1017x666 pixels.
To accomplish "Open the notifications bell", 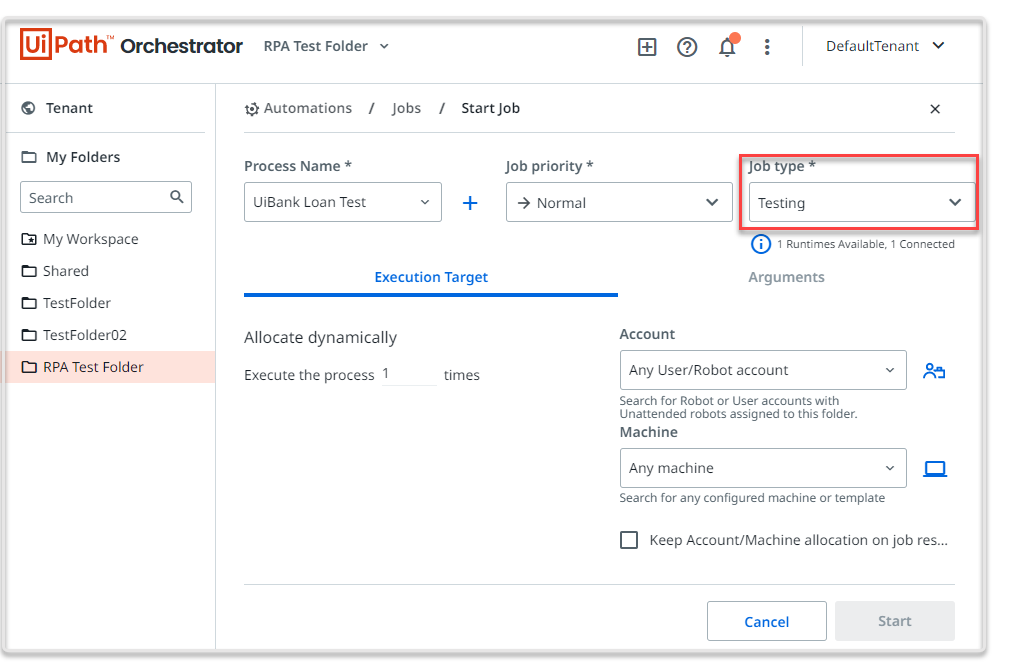I will (727, 47).
